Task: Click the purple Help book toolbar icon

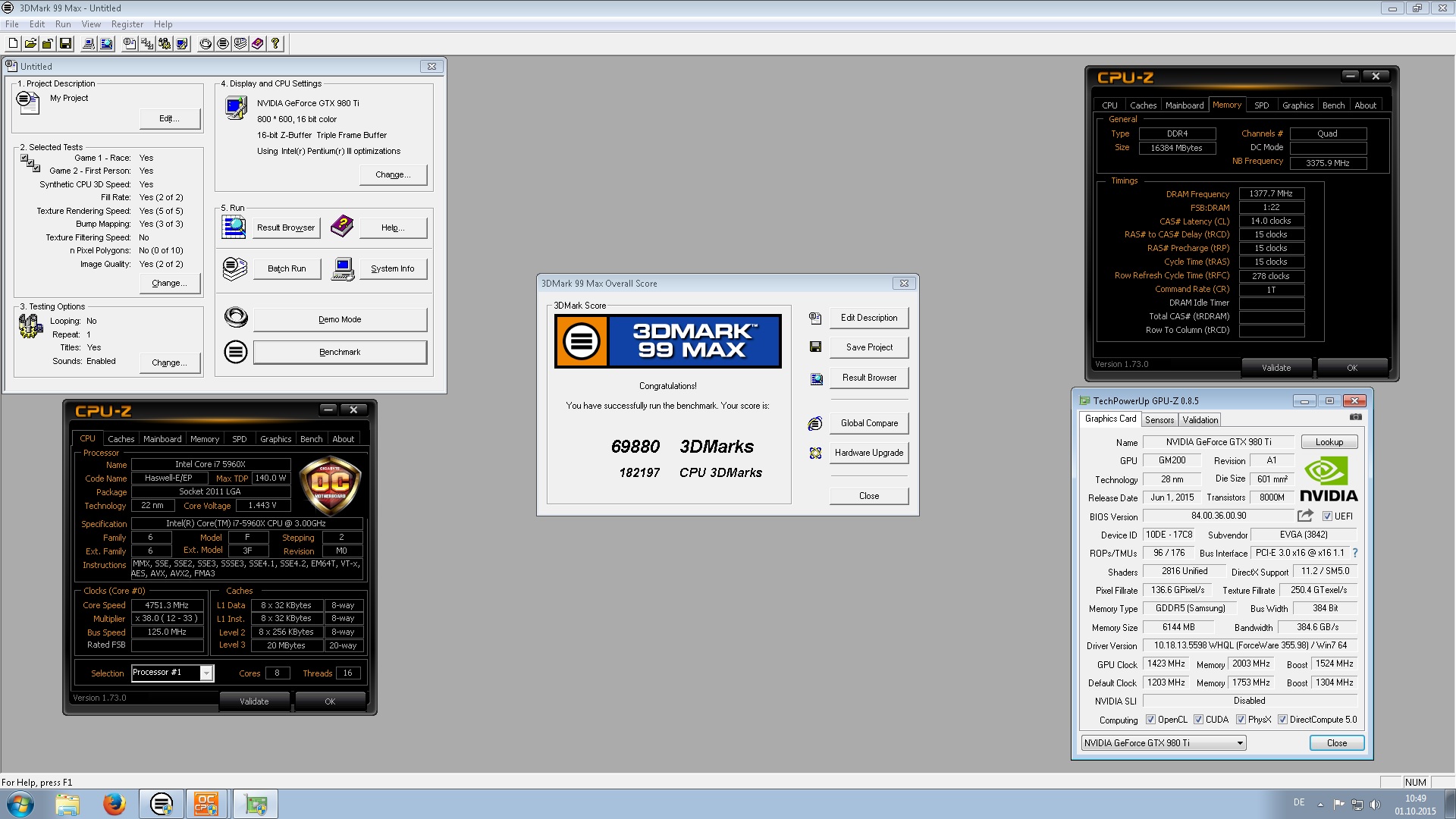Action: 258,43
